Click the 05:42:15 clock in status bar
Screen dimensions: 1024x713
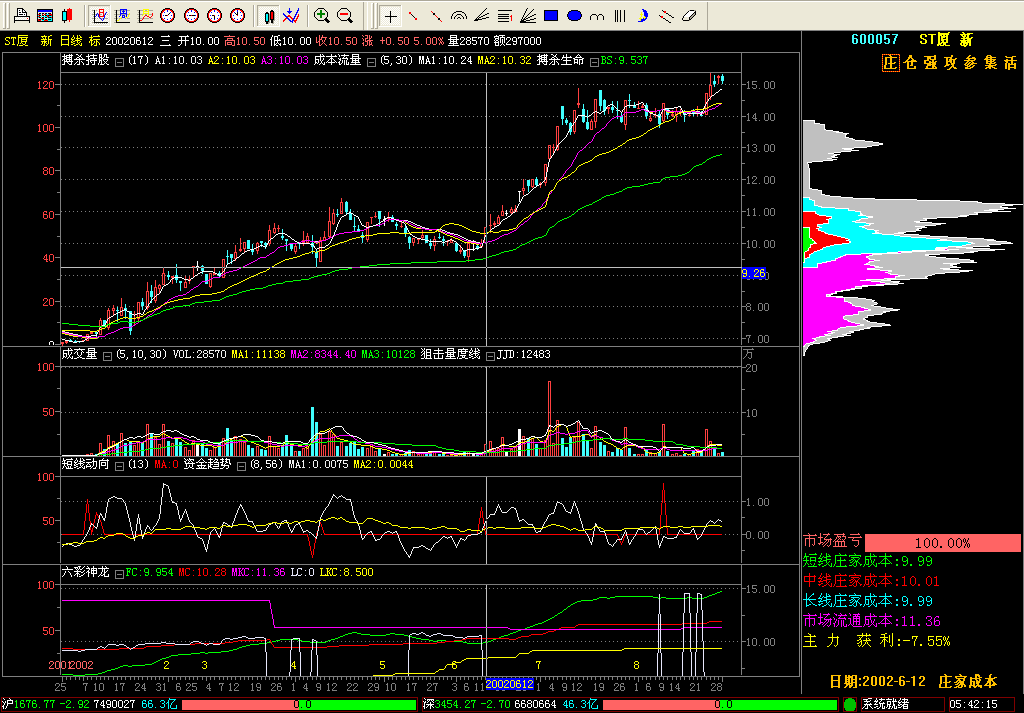coord(974,705)
